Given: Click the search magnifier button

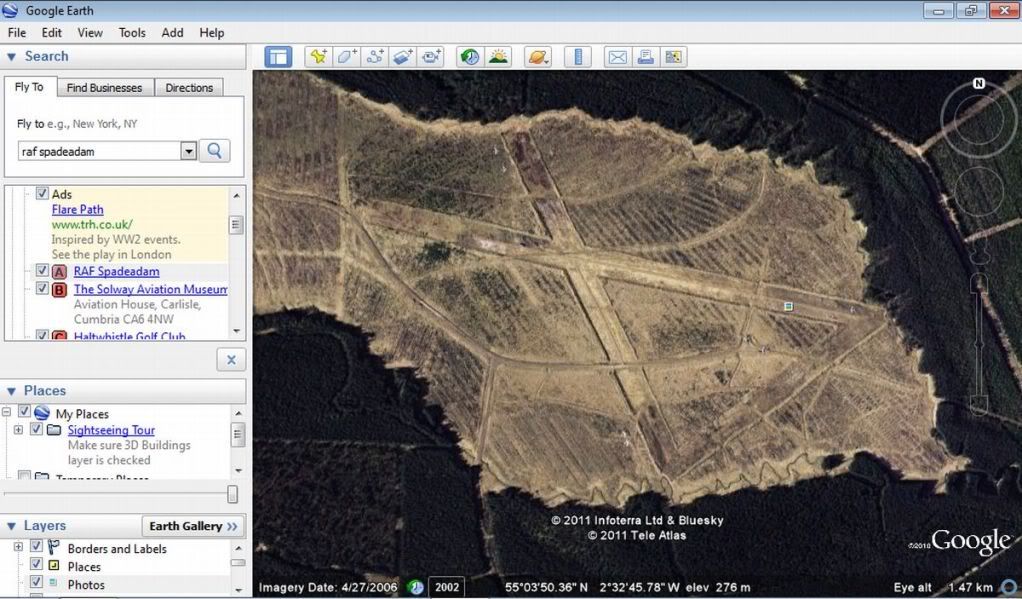Looking at the screenshot, I should pyautogui.click(x=214, y=151).
